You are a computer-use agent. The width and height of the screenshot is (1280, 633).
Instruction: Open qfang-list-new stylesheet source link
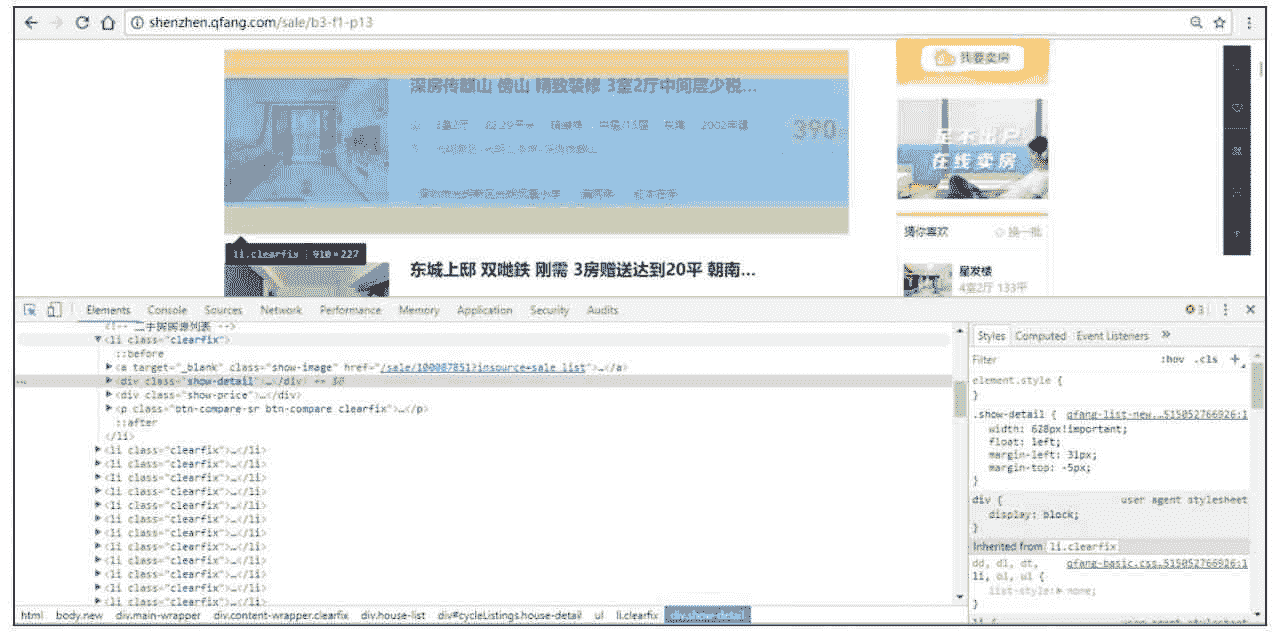pos(1156,414)
